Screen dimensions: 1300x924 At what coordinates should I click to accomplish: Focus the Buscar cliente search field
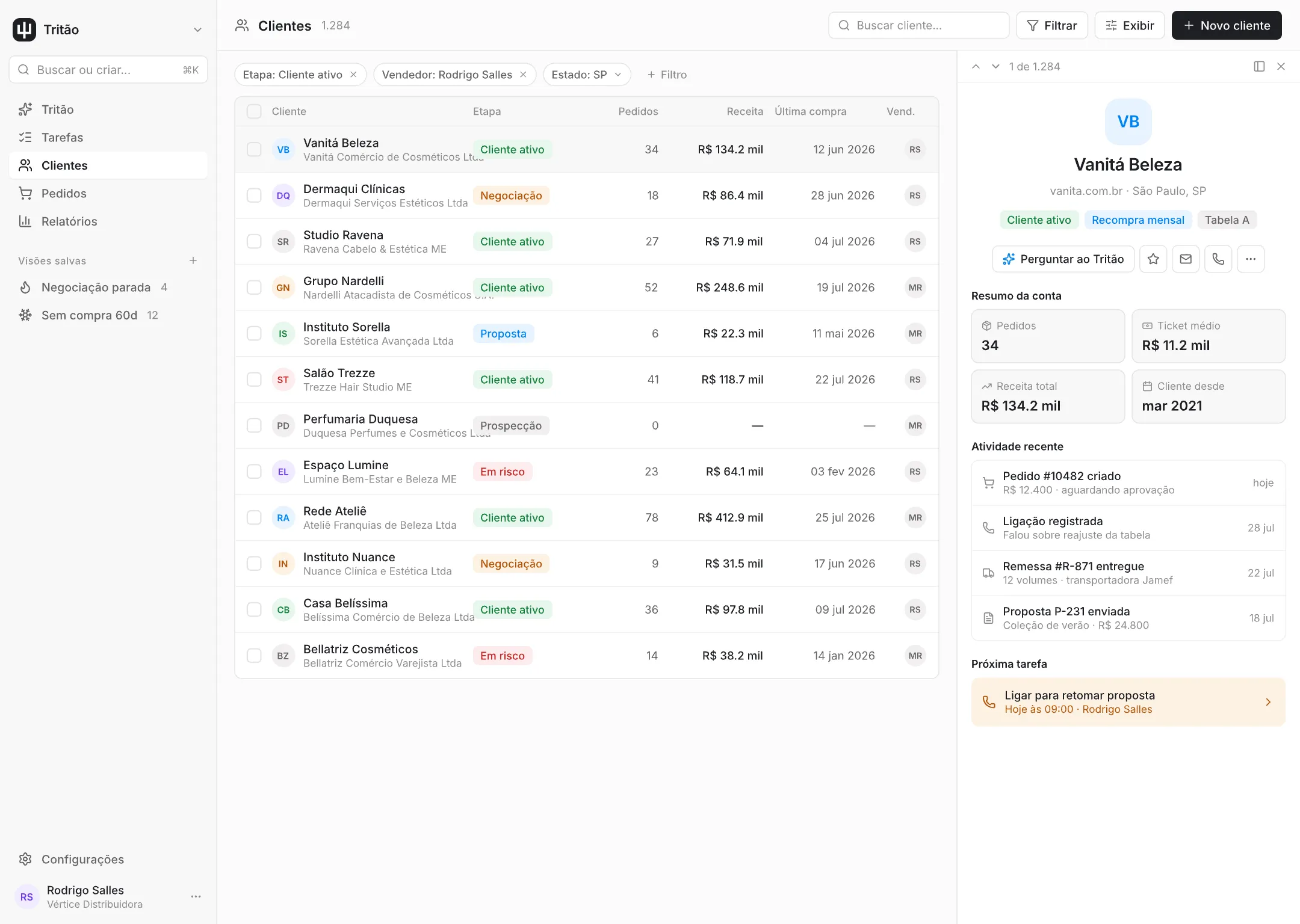[x=918, y=25]
